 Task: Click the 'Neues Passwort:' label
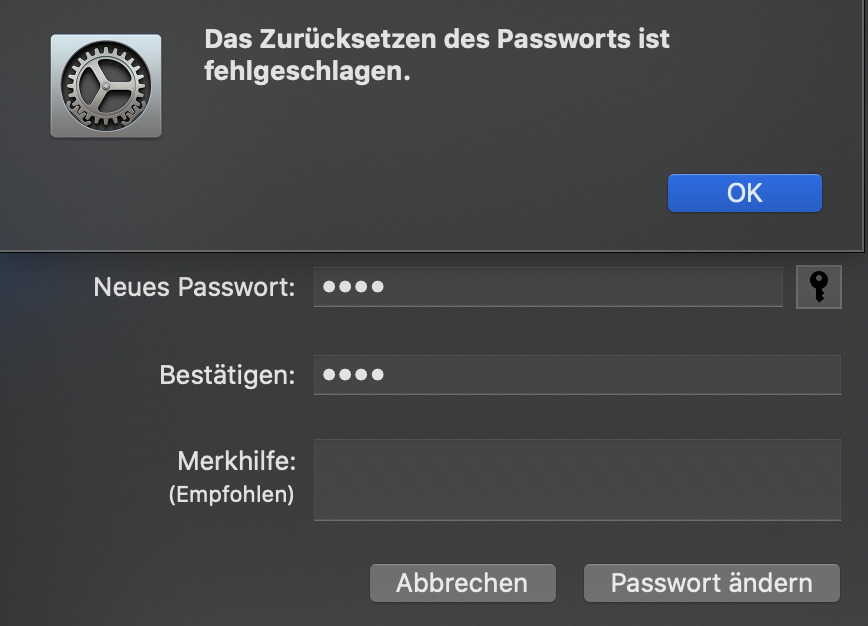194,288
